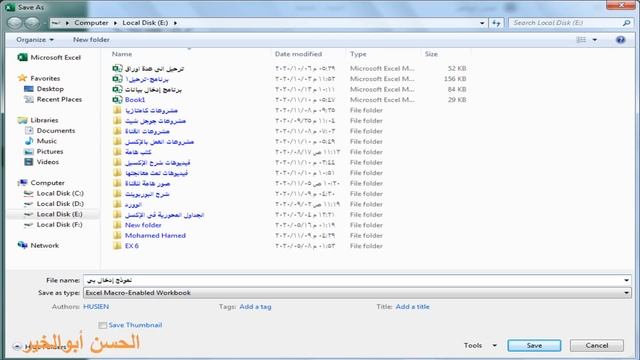Click the refresh button beside address bar
This screenshot has width=640, height=360.
point(496,23)
